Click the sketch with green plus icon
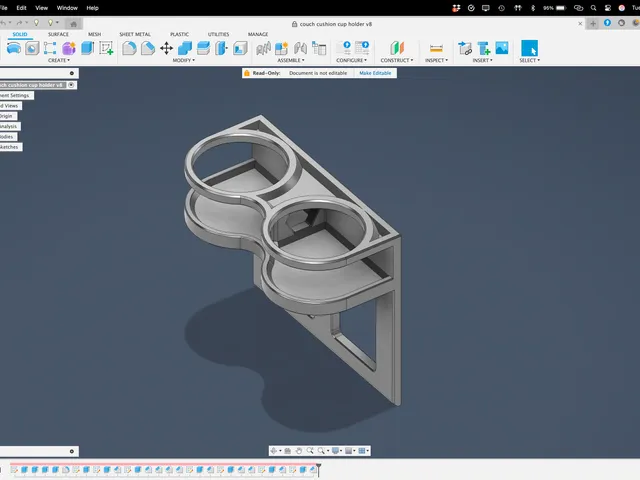Screen dimensions: 640x480 click(x=106, y=48)
